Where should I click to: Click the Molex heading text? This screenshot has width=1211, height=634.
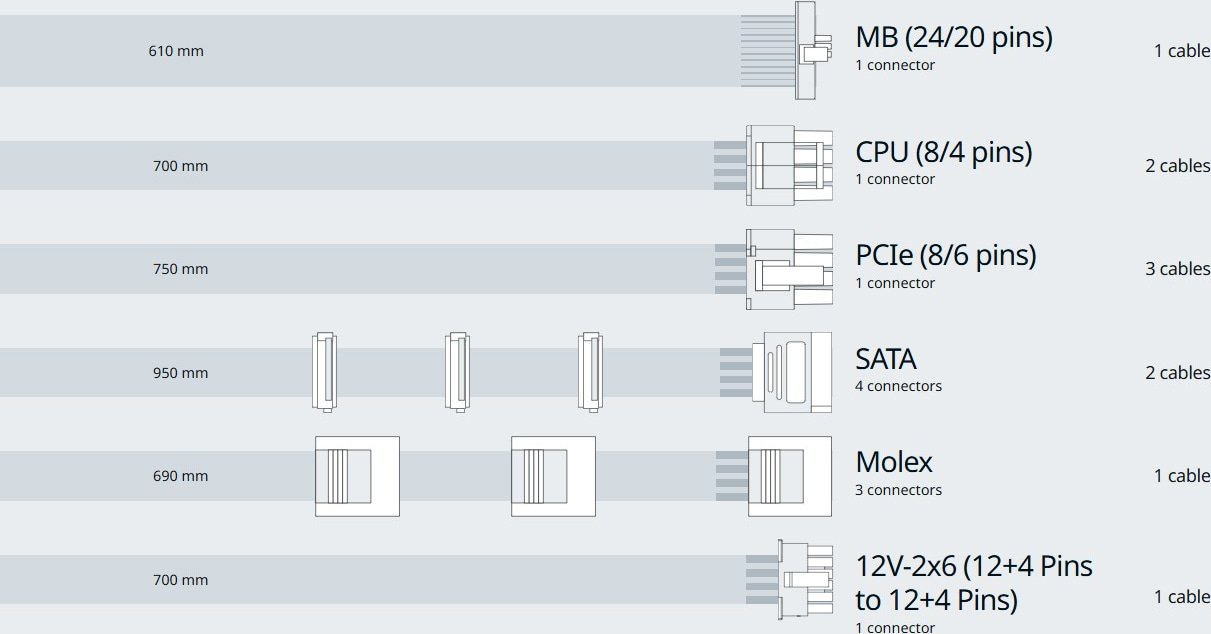tap(894, 462)
